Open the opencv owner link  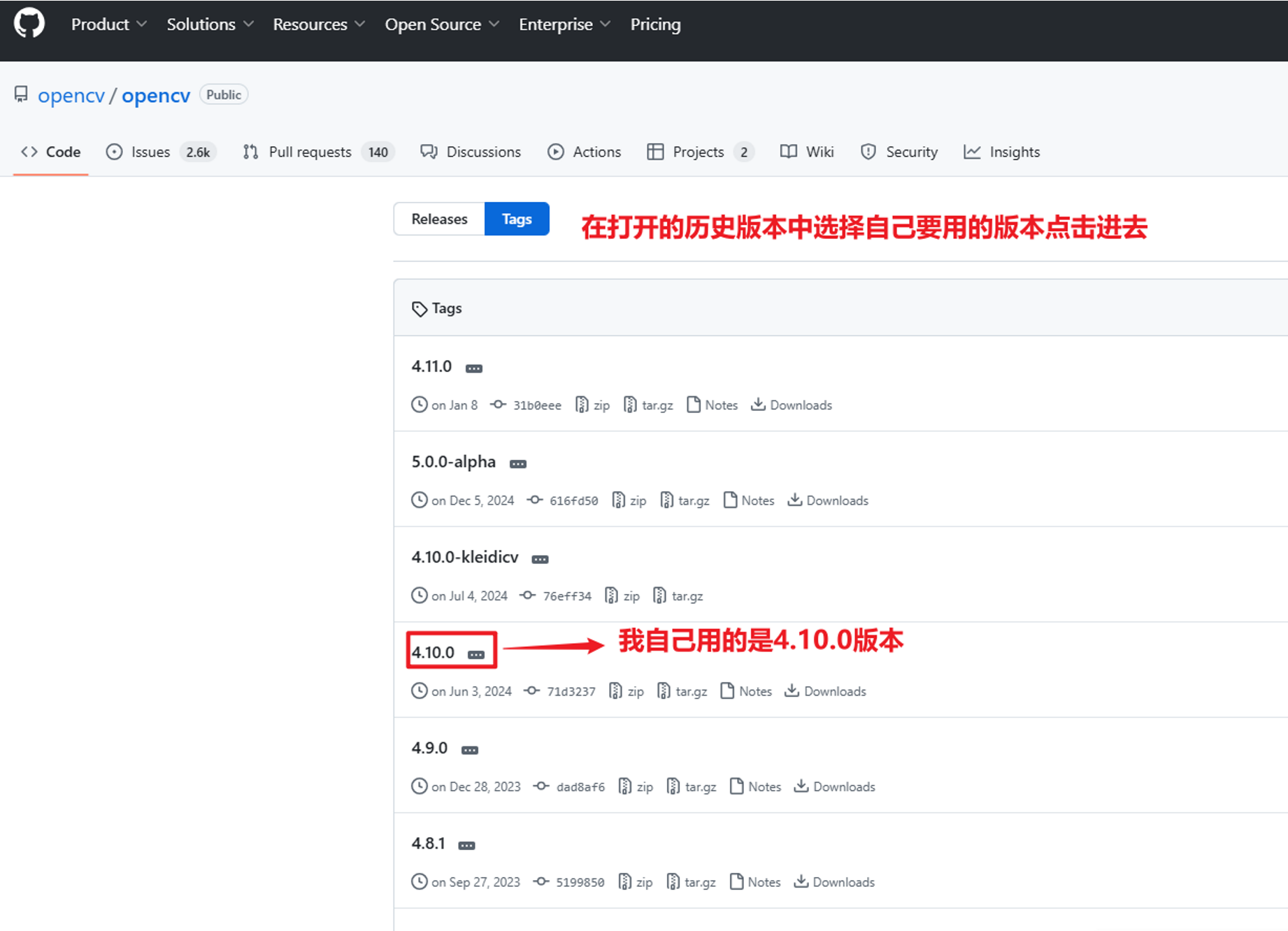point(71,95)
